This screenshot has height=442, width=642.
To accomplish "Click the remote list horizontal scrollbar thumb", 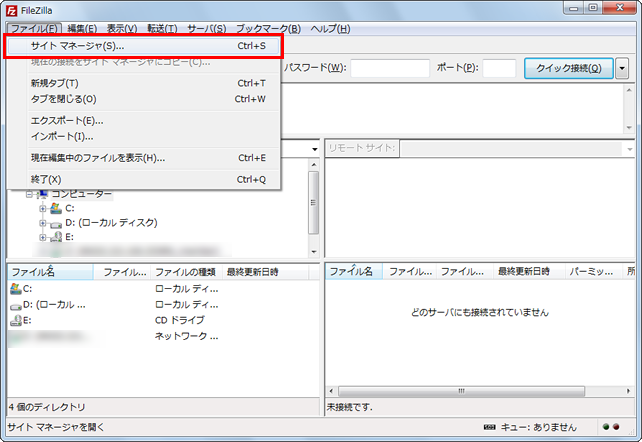I will (461, 391).
